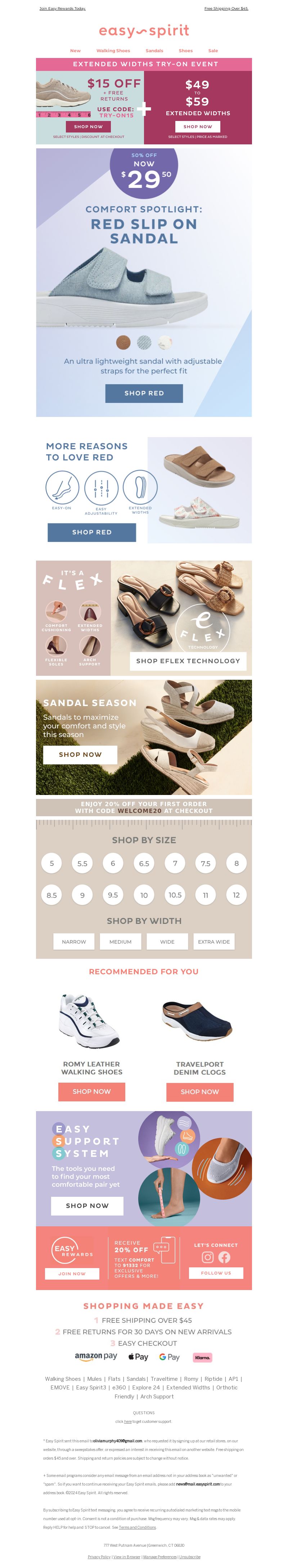Viewport: 288px width, 1568px height.
Task: Select the Extra Wide width option
Action: (214, 941)
